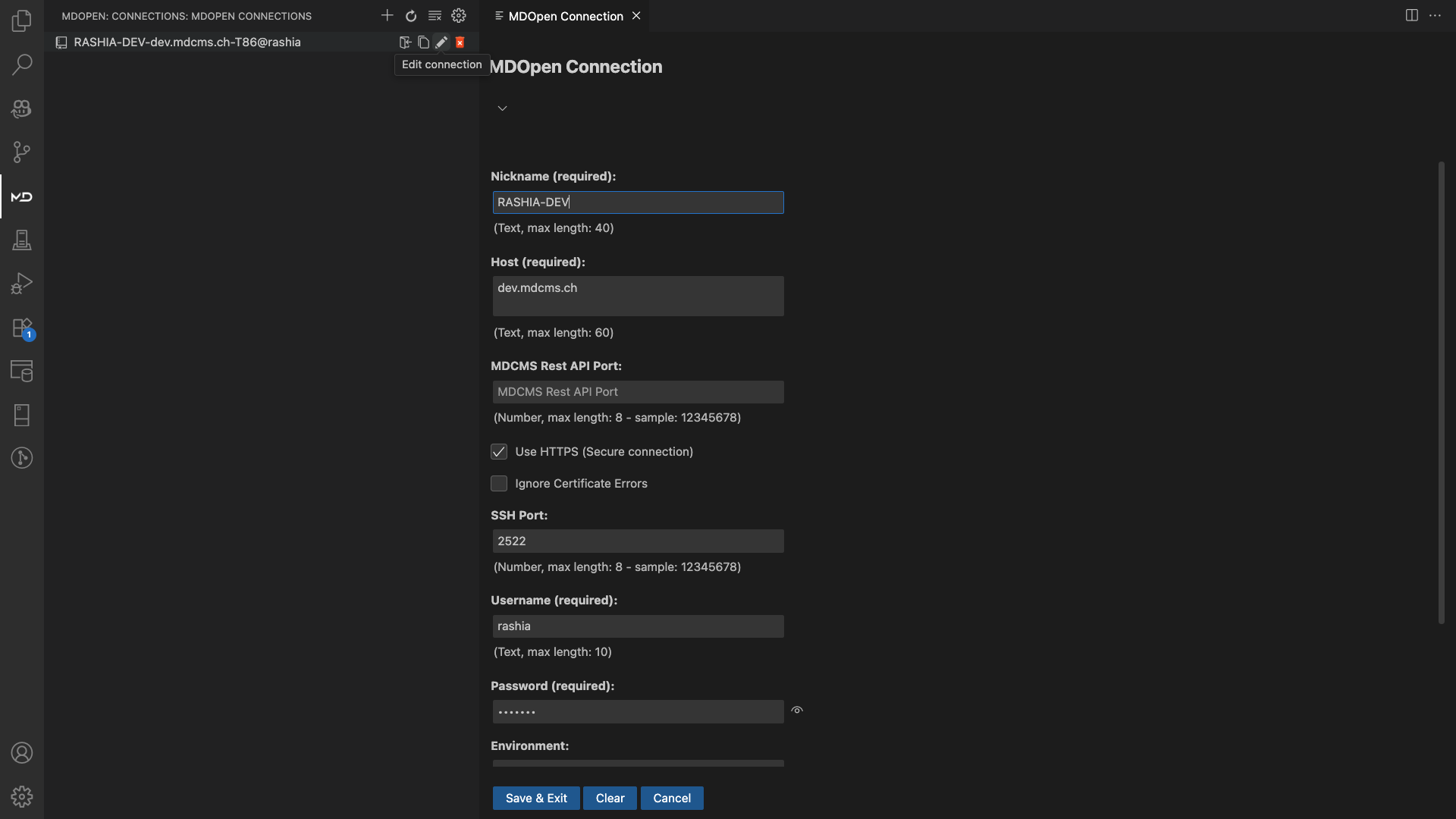Open MDOpen connections settings gear

pyautogui.click(x=459, y=15)
